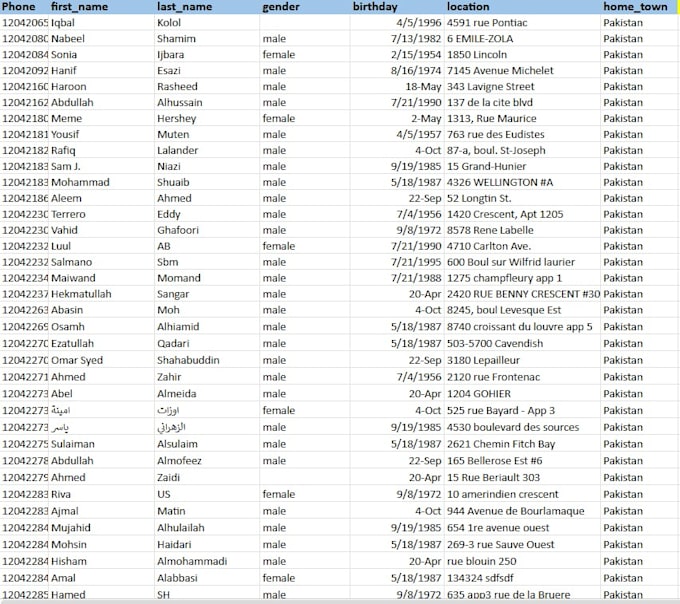Click the location '763 rue des Eudistes'
Image resolution: width=680 pixels, height=604 pixels.
tap(495, 134)
